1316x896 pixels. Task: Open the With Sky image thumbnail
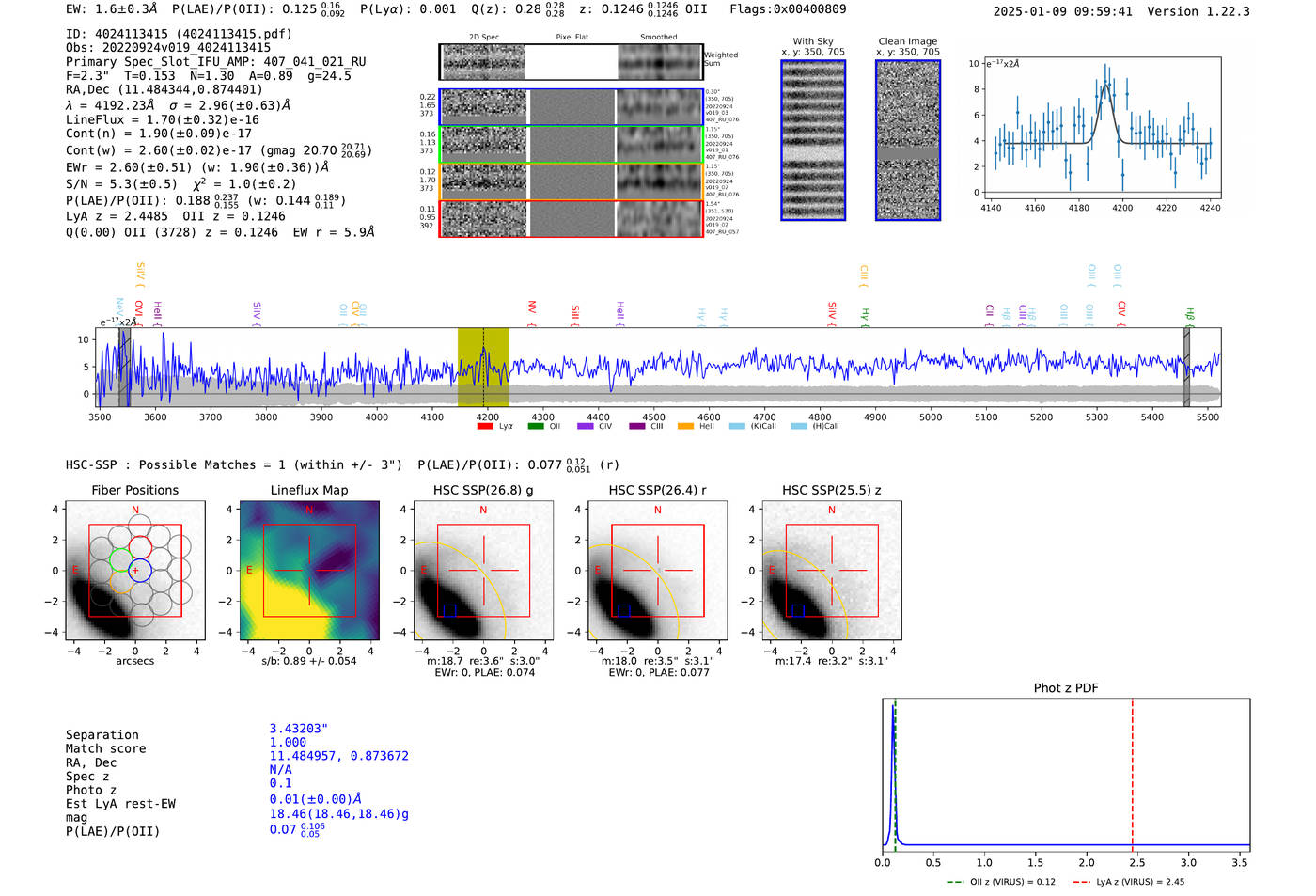813,140
